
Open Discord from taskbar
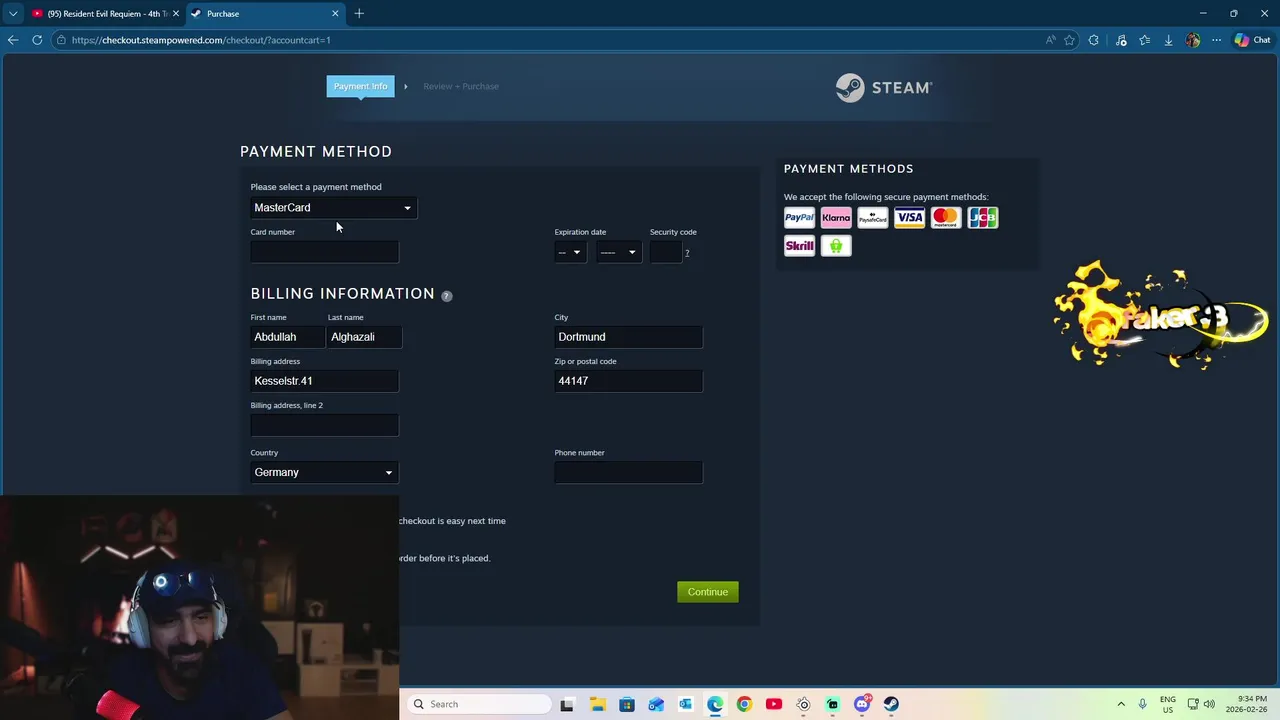862,704
